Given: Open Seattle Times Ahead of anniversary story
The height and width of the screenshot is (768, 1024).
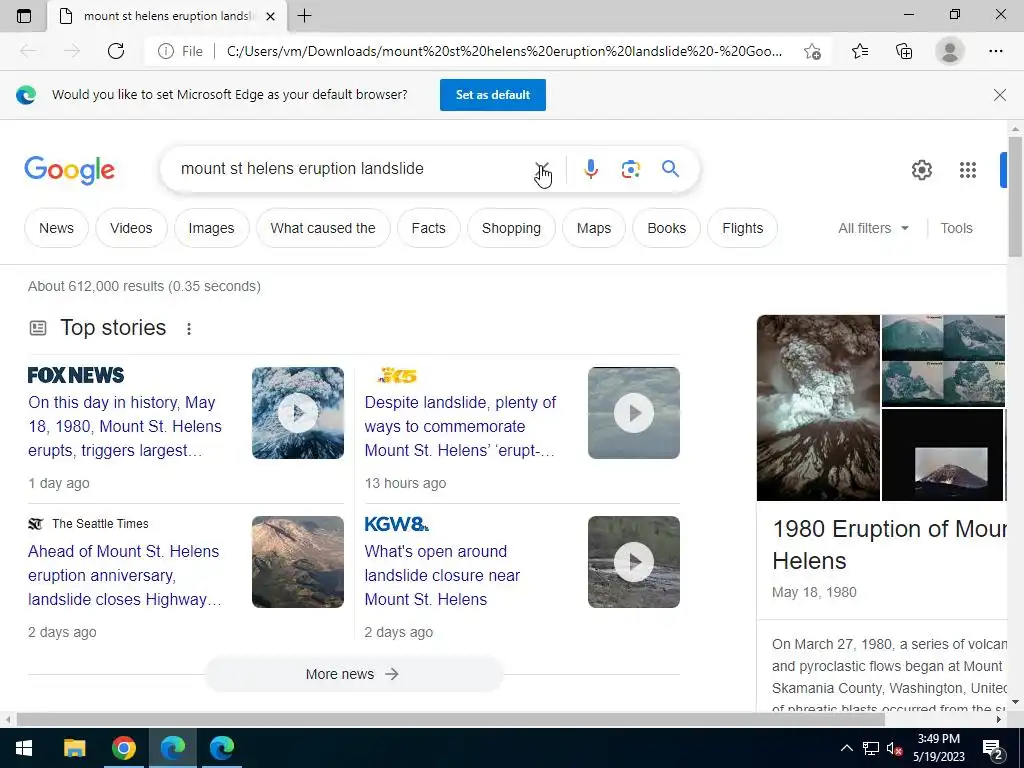Looking at the screenshot, I should [125, 575].
